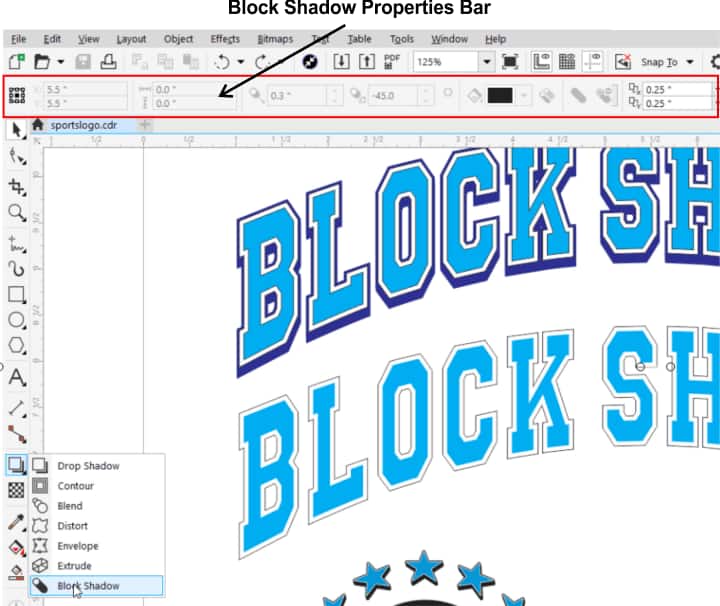Click the Full-screen preview icon
Screen dimensions: 720x606
(x=510, y=62)
